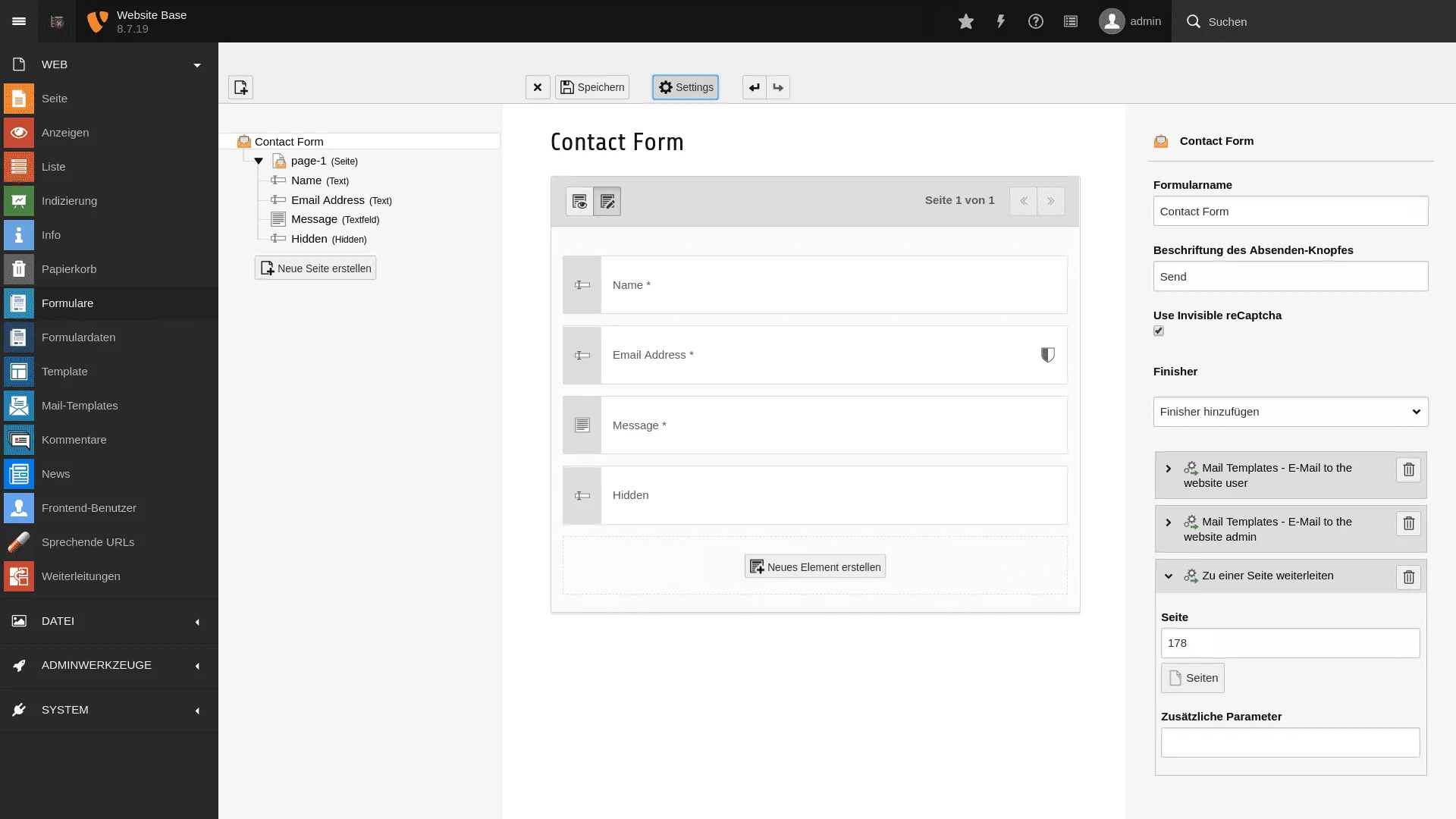Screen dimensions: 1456x819
Task: Clear caches via the lightning bolt icon
Action: (1000, 21)
